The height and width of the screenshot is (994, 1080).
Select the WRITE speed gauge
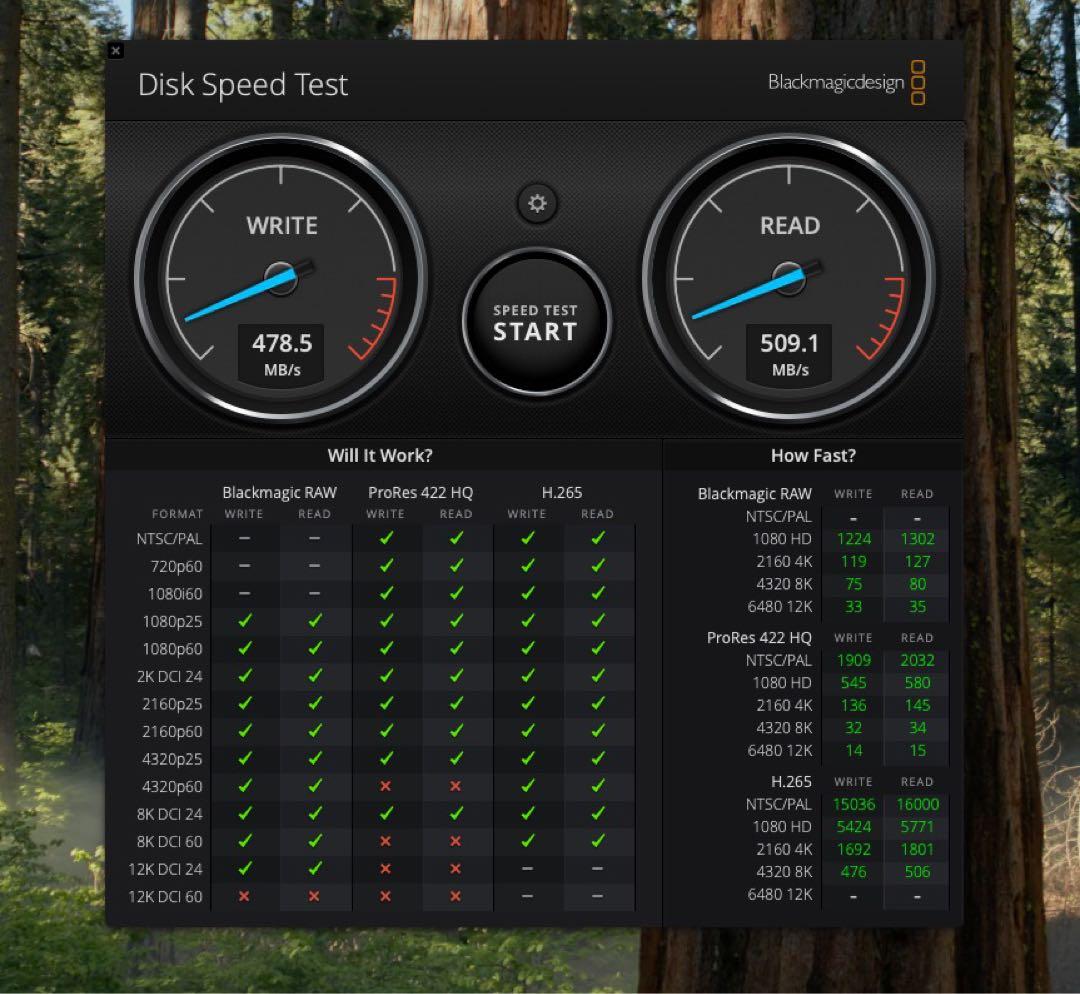click(x=281, y=278)
